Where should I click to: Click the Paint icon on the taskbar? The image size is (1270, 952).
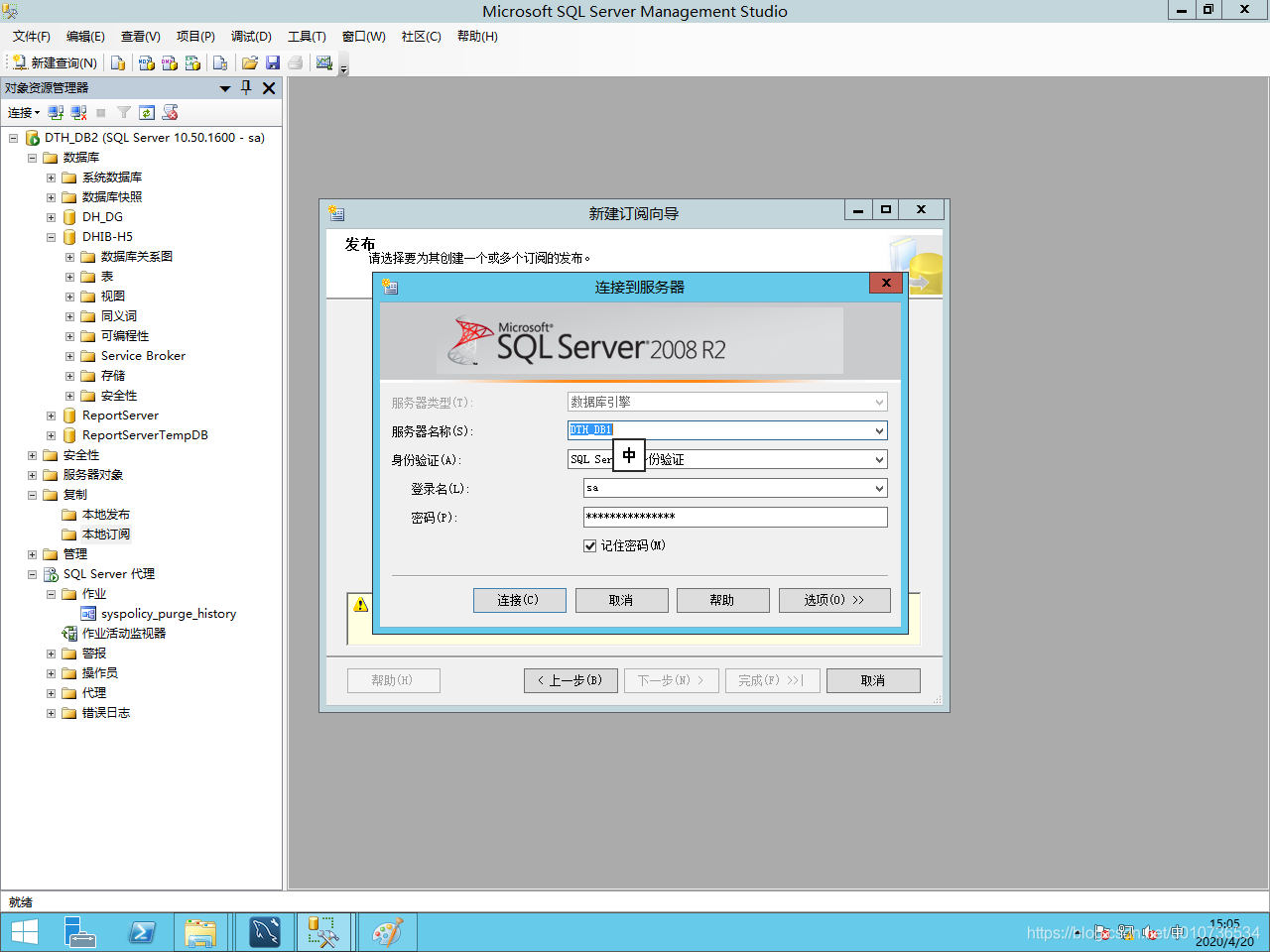388,931
